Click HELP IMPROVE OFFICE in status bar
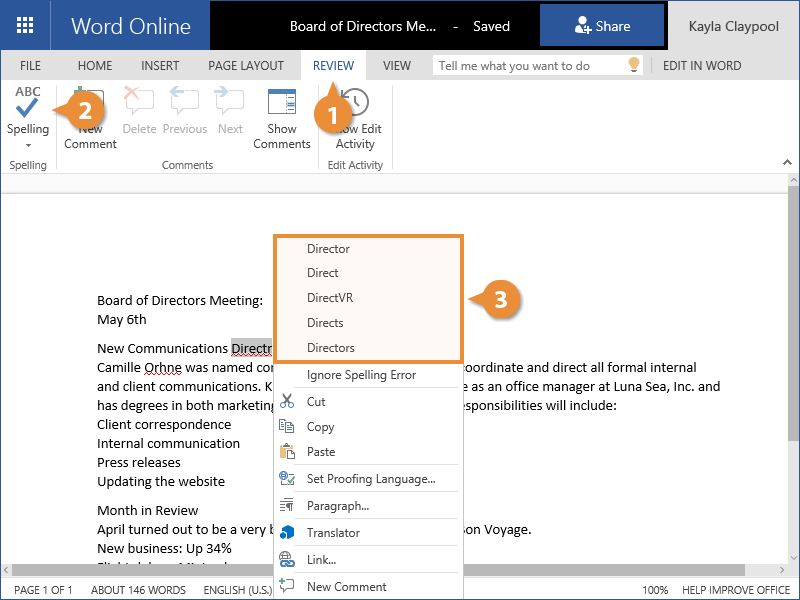Image resolution: width=800 pixels, height=600 pixels. click(x=737, y=590)
